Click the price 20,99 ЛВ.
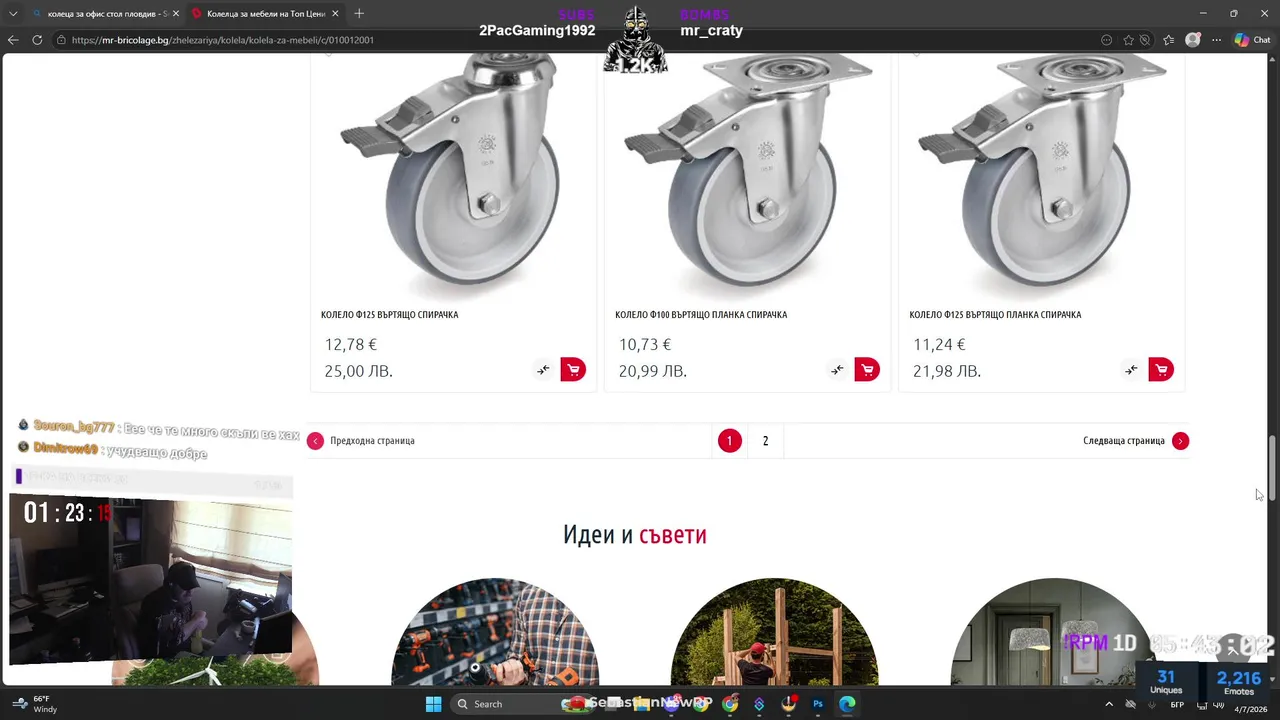 (652, 371)
